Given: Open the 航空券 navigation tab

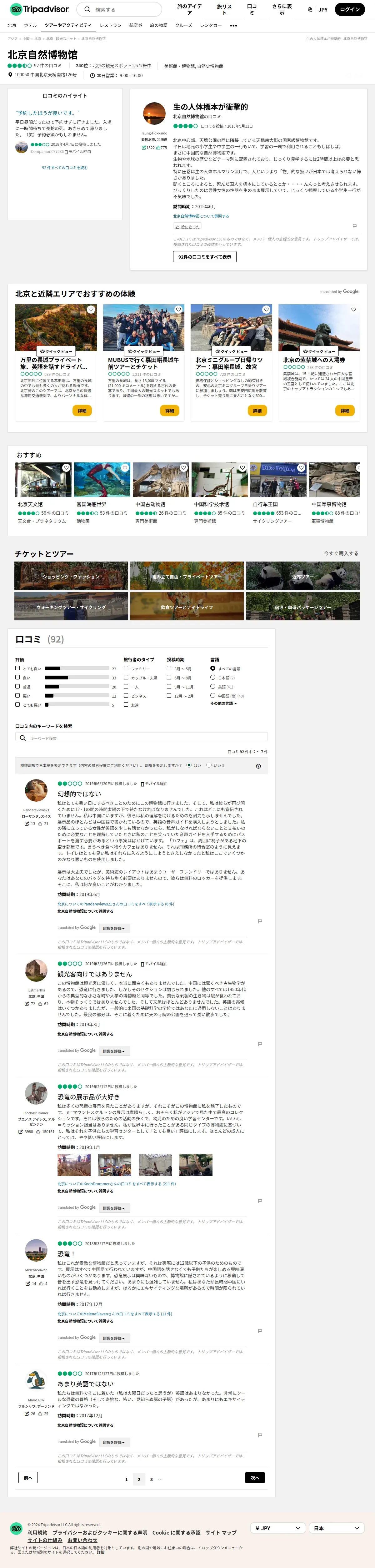Looking at the screenshot, I should pos(136,26).
